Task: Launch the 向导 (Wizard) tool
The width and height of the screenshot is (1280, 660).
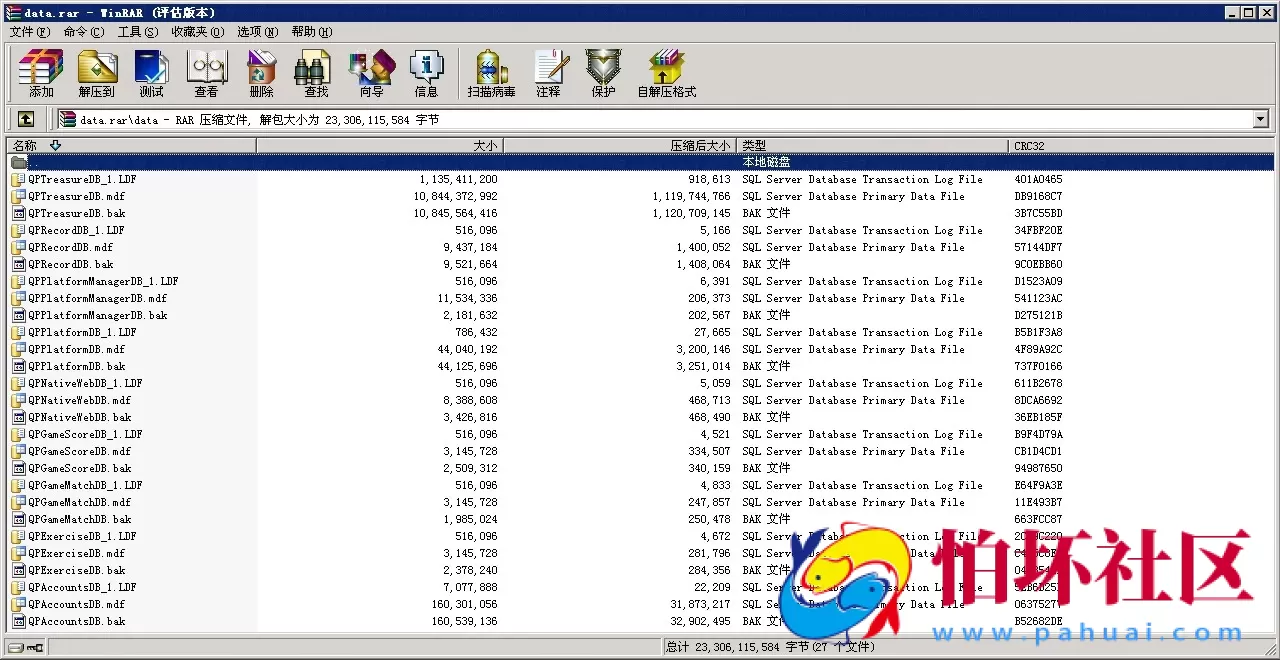Action: 371,73
